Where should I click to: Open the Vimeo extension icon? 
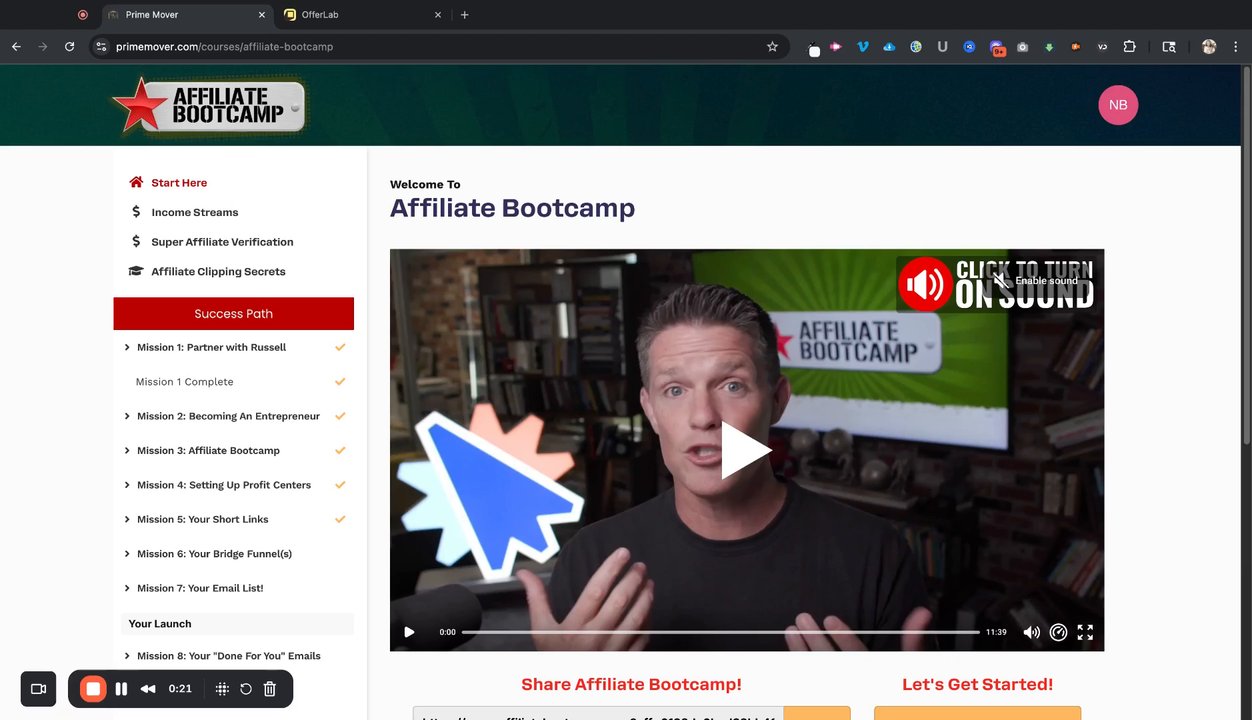pos(863,46)
